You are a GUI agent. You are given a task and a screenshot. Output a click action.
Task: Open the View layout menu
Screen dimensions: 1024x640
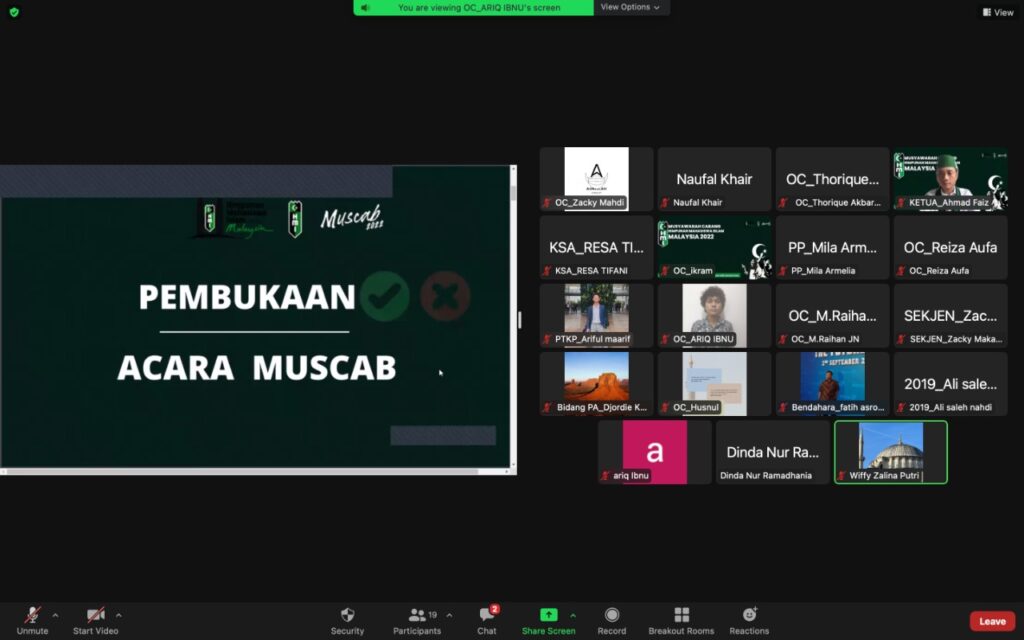pyautogui.click(x=998, y=12)
